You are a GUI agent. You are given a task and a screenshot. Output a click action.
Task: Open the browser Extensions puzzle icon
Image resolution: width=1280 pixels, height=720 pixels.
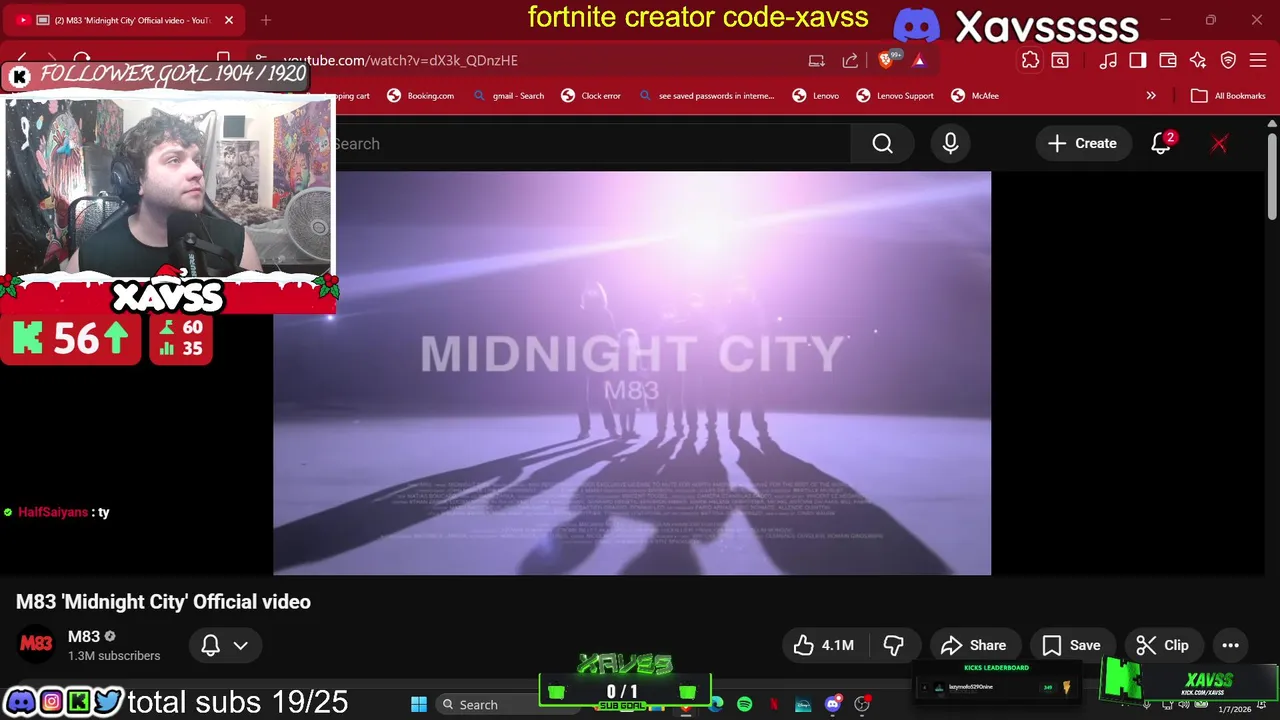(x=1030, y=60)
